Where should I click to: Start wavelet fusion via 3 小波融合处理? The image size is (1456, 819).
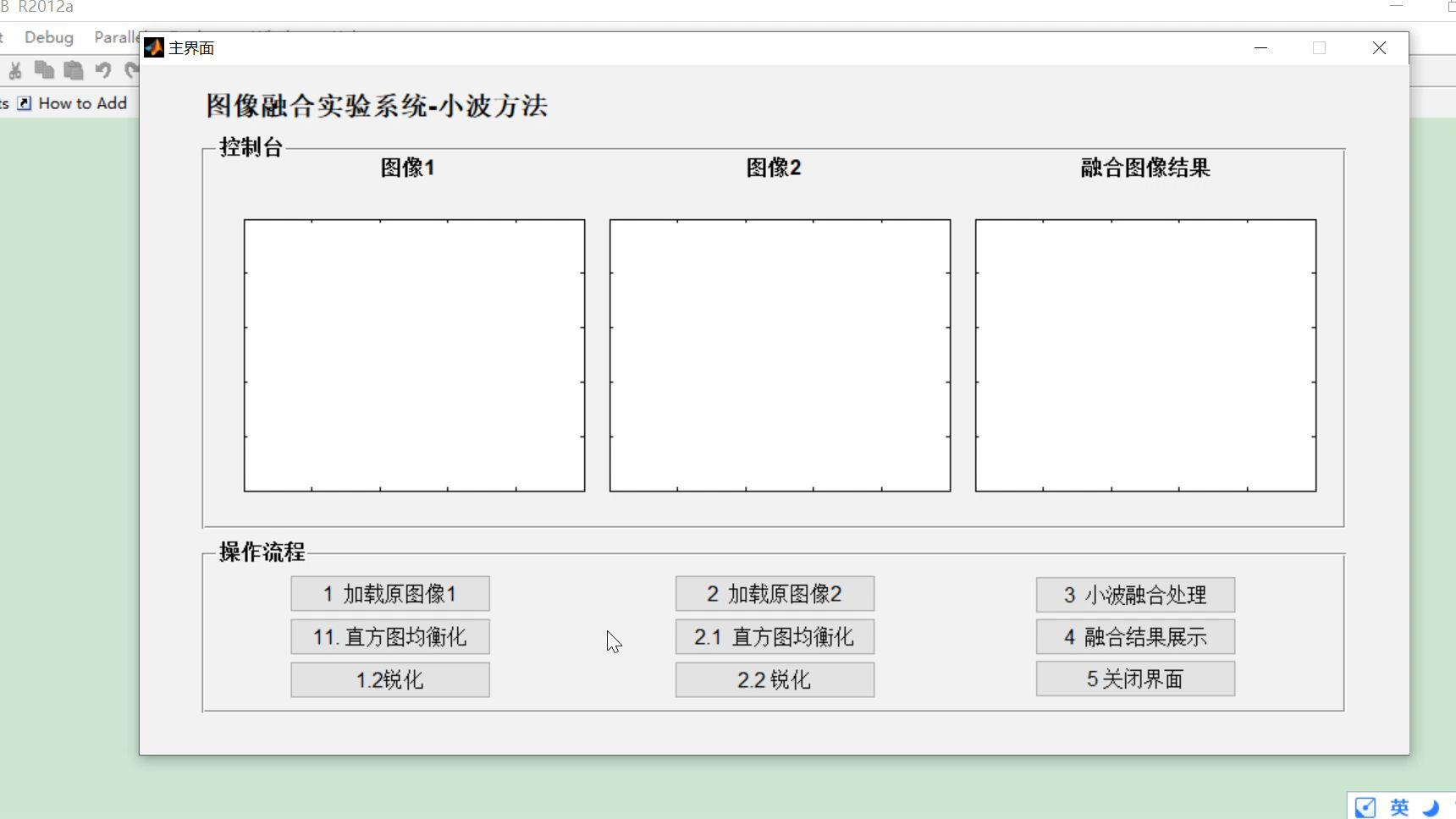pos(1135,594)
